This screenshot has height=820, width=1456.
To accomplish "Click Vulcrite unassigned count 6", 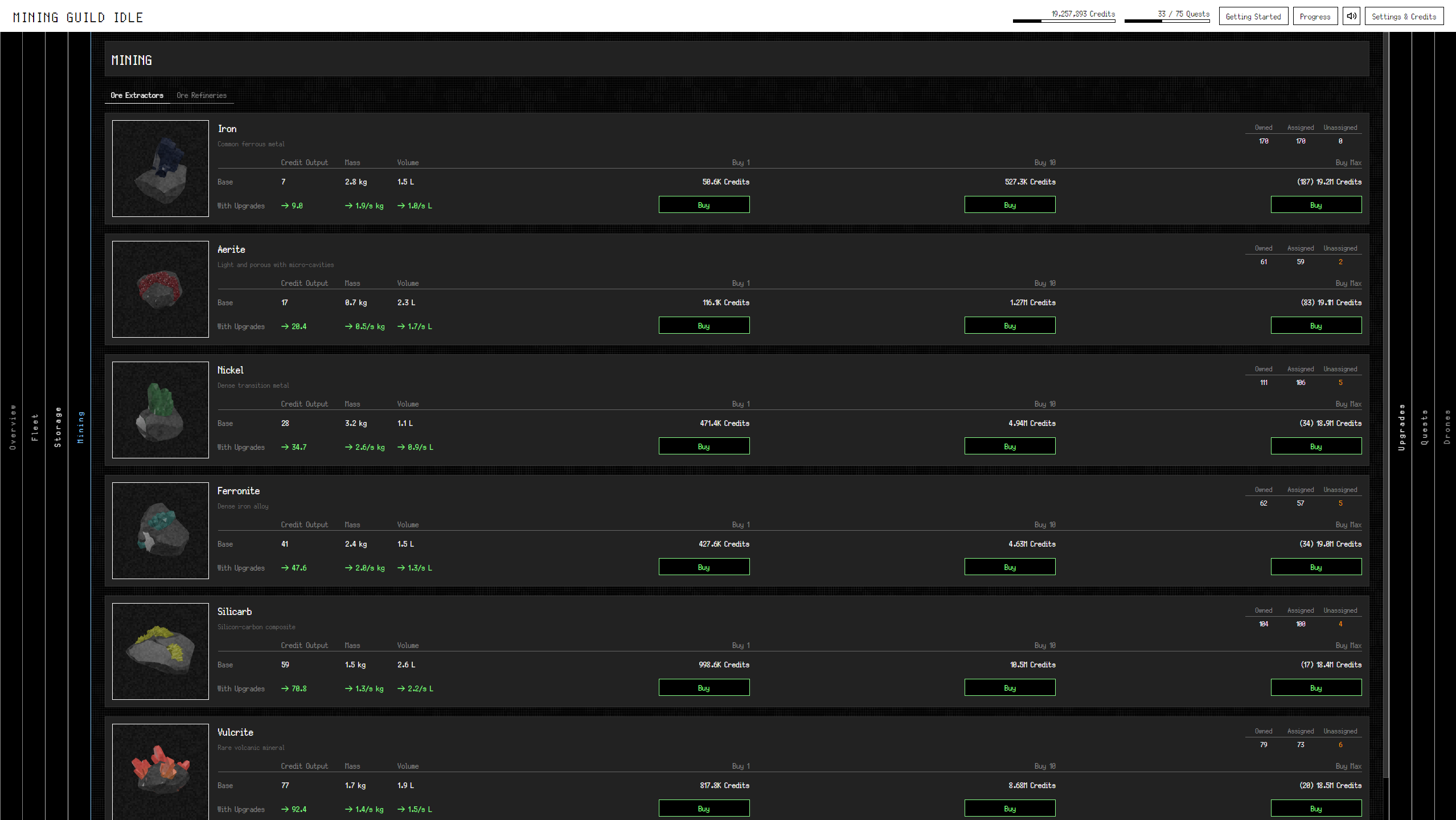I will click(x=1340, y=745).
